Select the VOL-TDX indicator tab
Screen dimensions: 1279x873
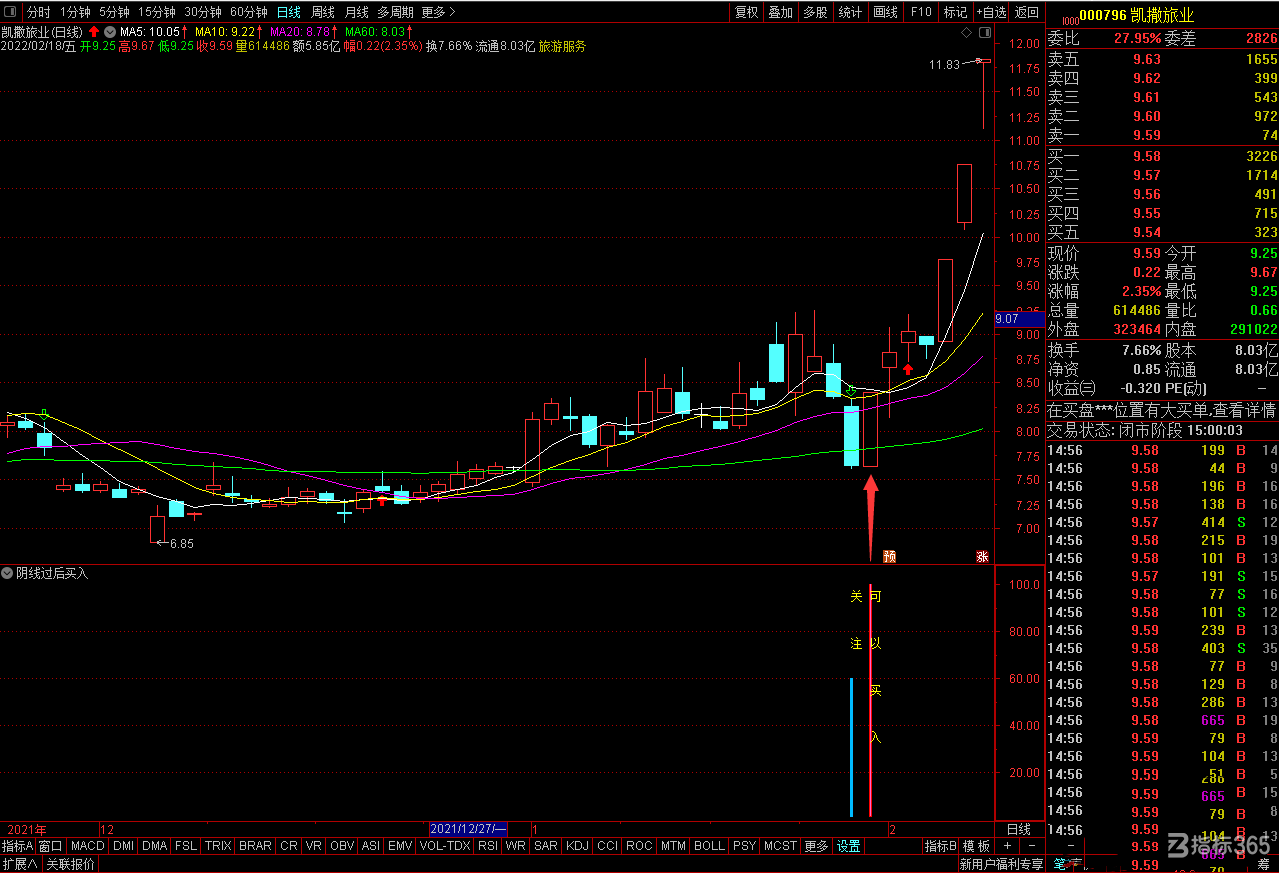445,846
